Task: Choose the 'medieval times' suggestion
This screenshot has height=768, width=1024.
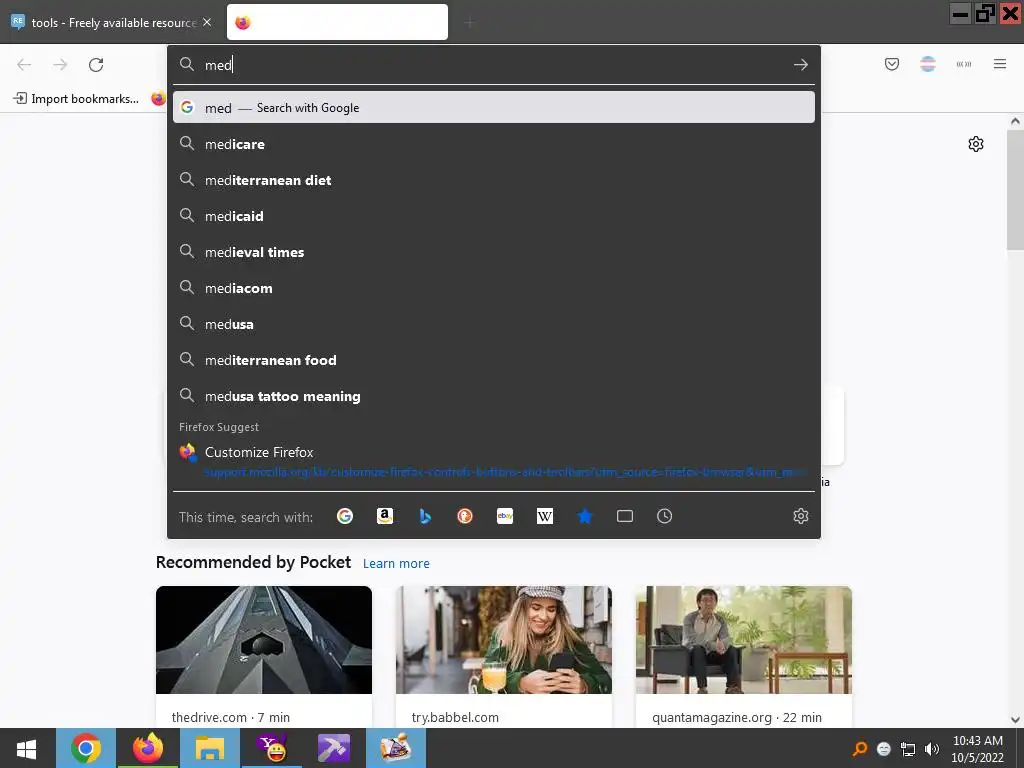Action: (494, 252)
